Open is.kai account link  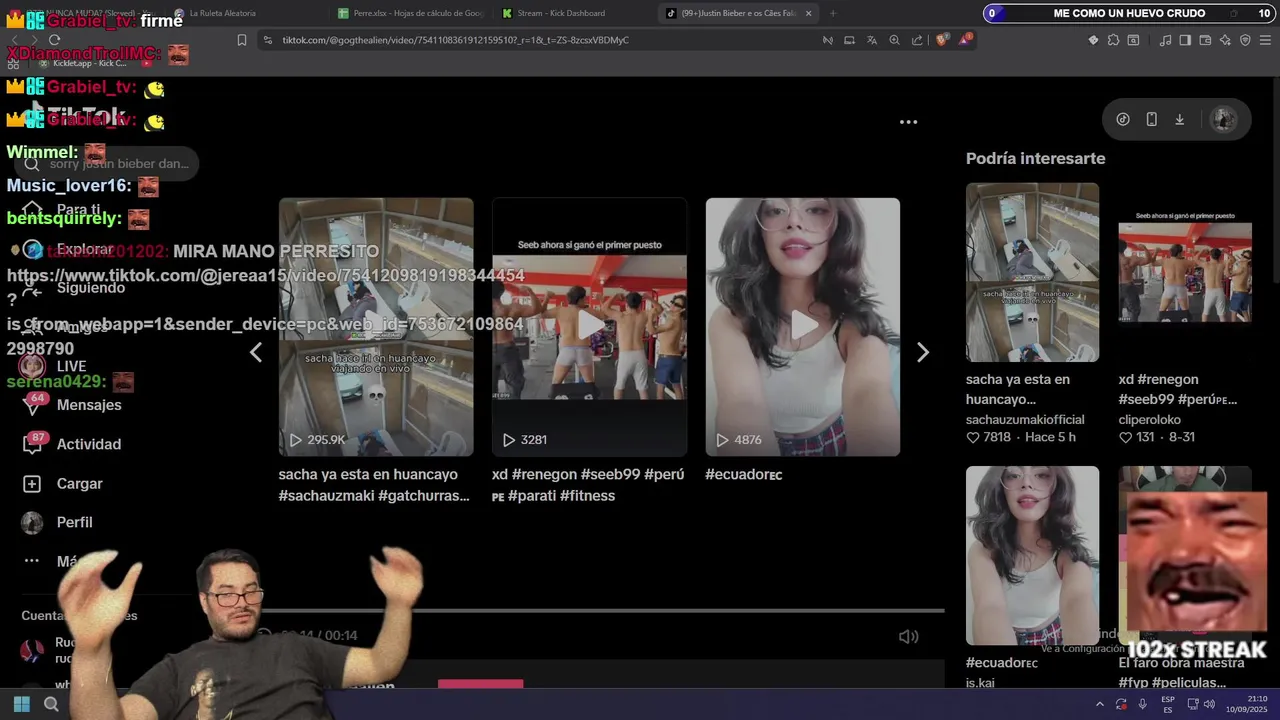point(980,683)
